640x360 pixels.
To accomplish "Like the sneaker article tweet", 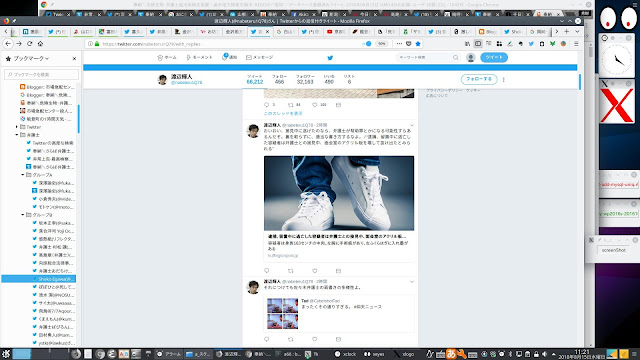I will pos(315,271).
